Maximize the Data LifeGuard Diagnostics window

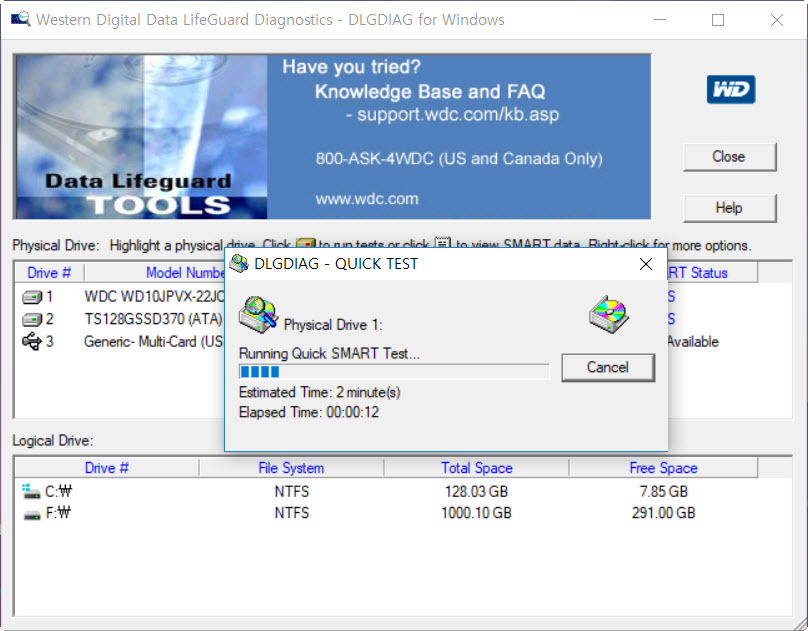click(x=718, y=20)
